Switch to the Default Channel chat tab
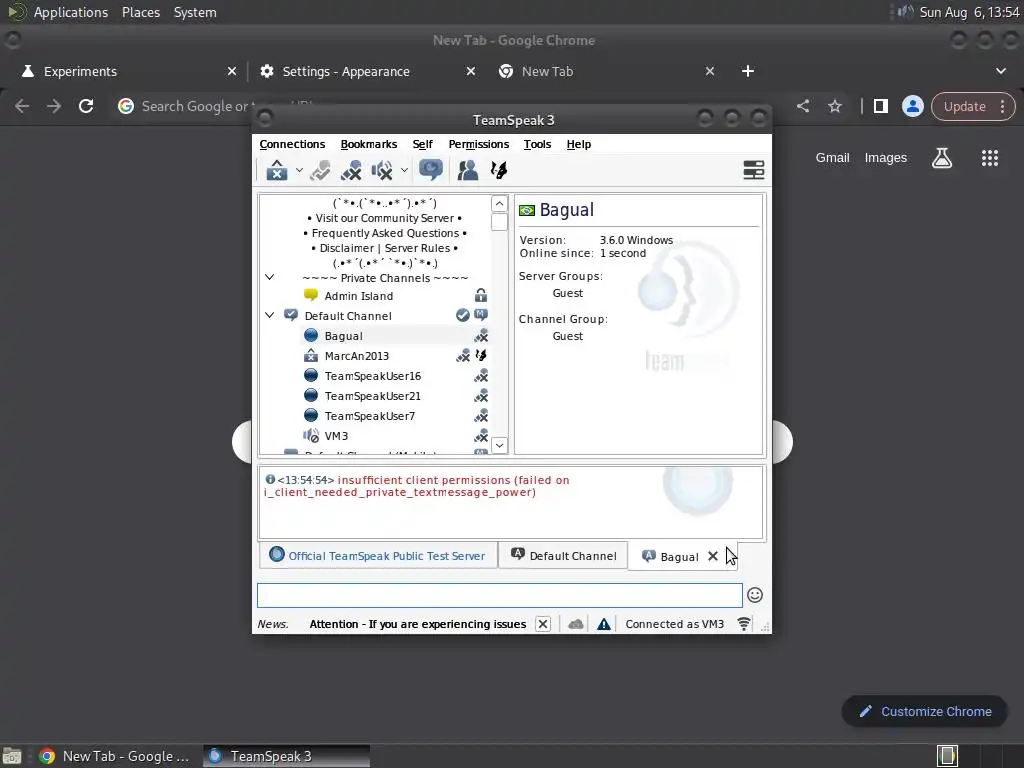 [563, 556]
